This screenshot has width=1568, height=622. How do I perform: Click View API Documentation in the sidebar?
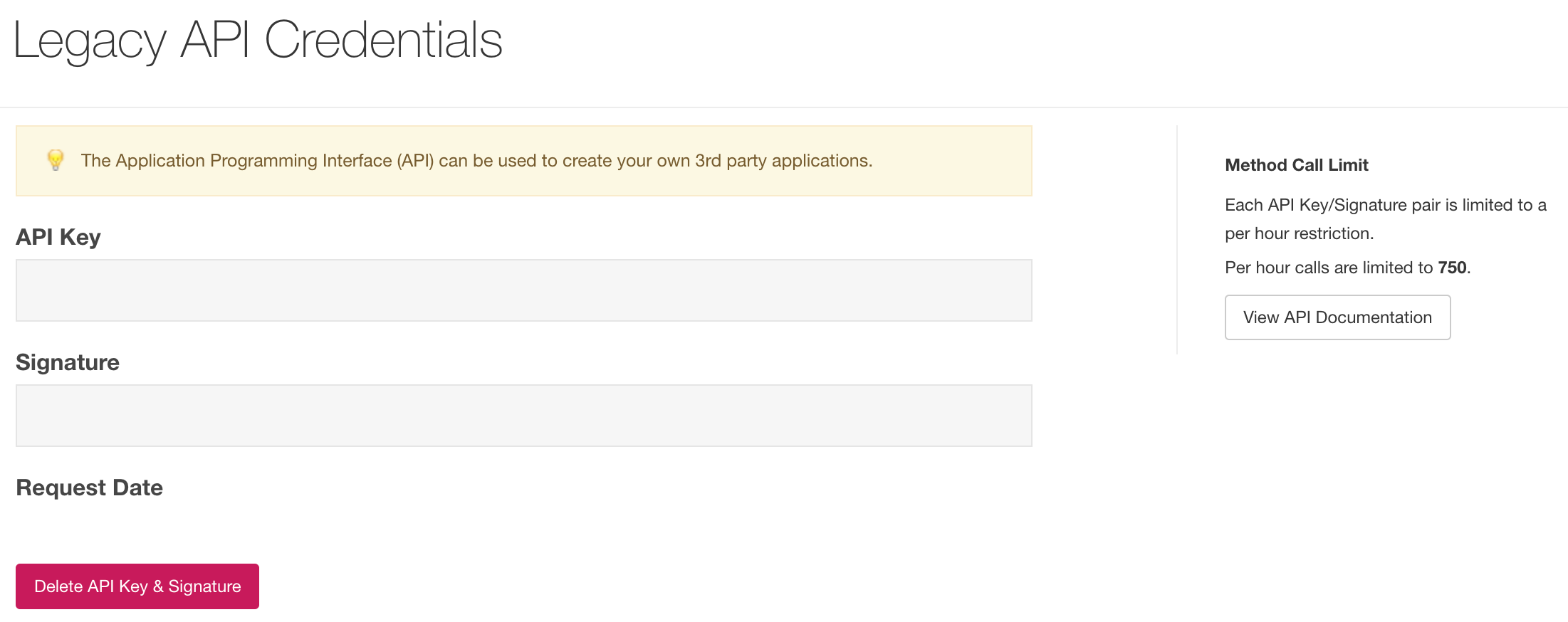click(x=1337, y=317)
